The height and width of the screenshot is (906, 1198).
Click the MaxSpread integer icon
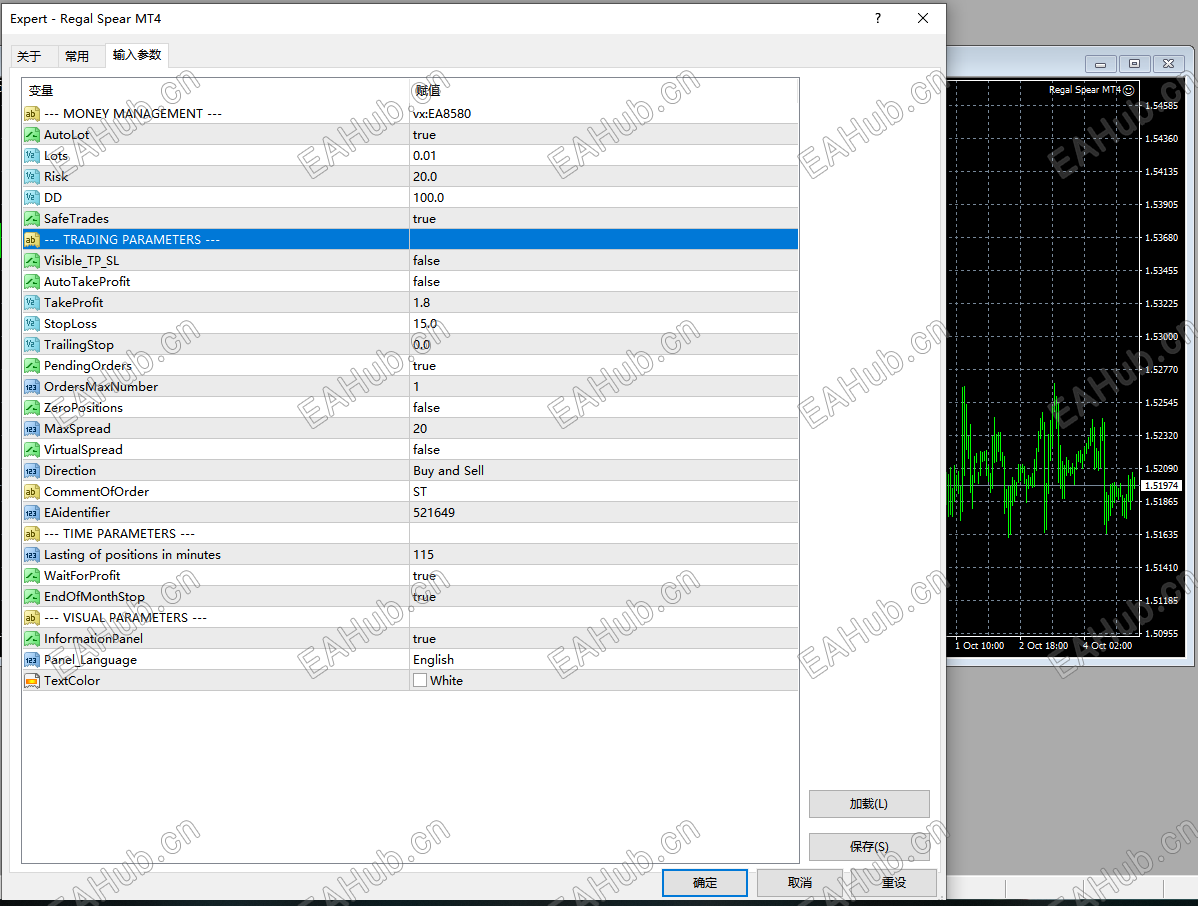coord(31,429)
